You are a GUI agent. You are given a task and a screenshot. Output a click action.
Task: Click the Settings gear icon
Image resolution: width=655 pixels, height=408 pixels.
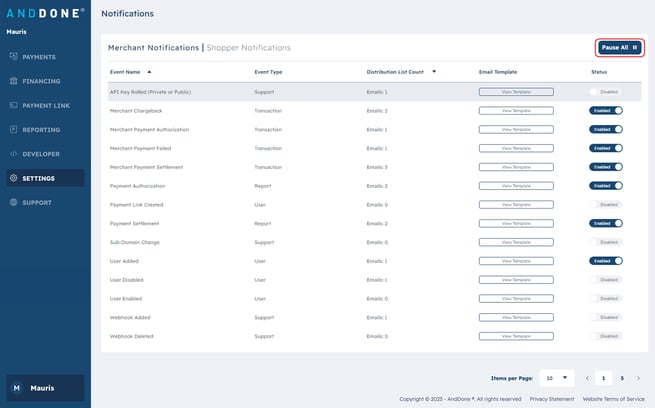point(13,178)
